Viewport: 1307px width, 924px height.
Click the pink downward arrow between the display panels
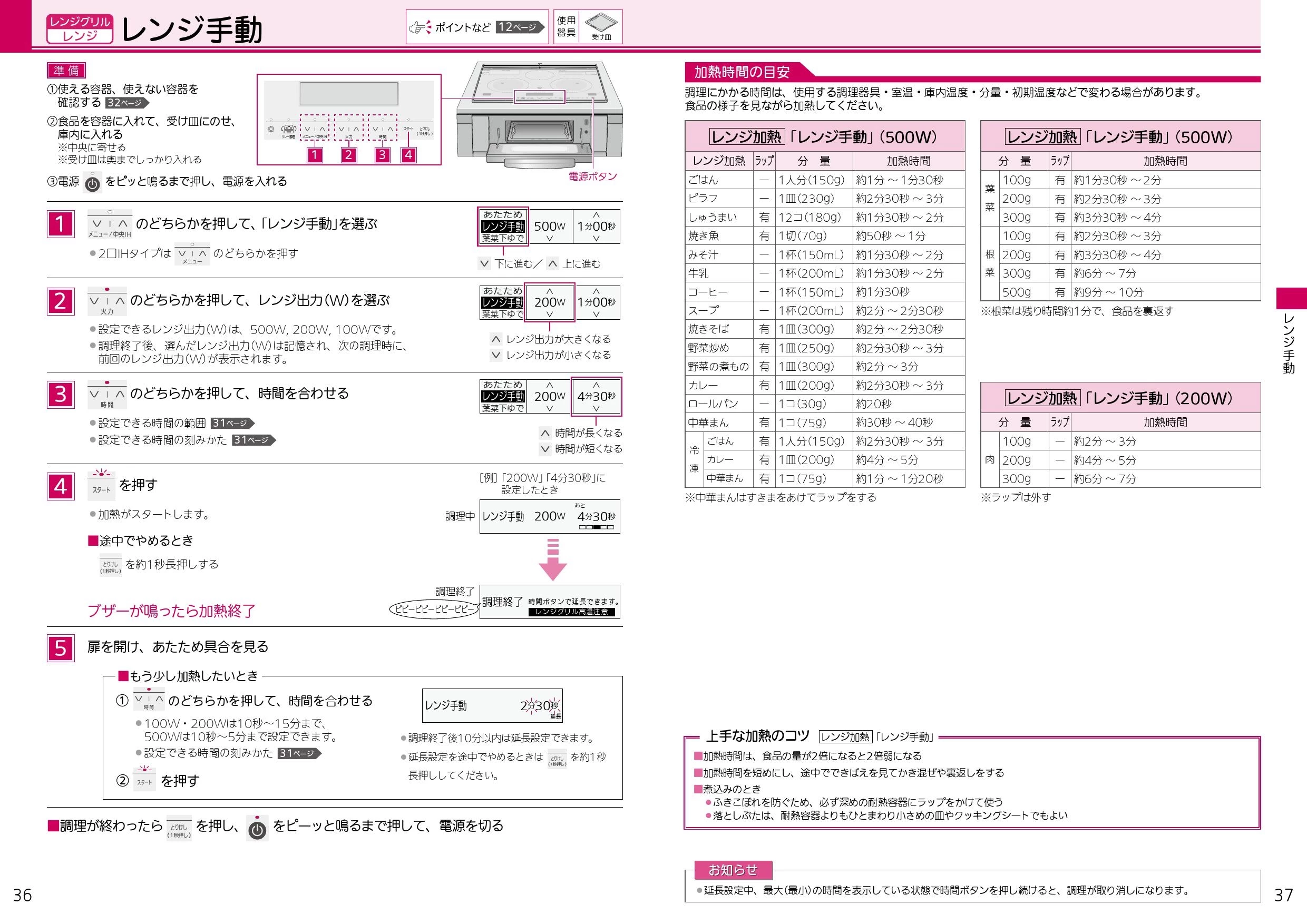click(553, 561)
